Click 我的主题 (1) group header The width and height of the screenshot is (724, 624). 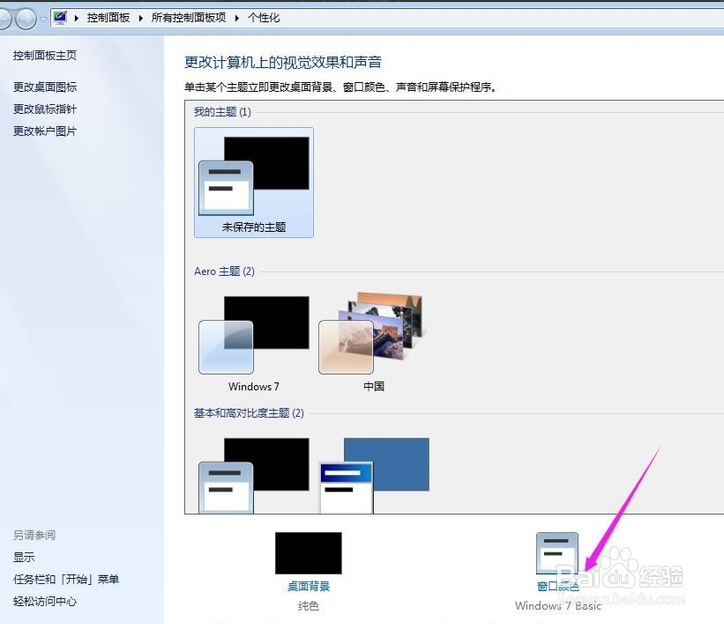click(223, 112)
